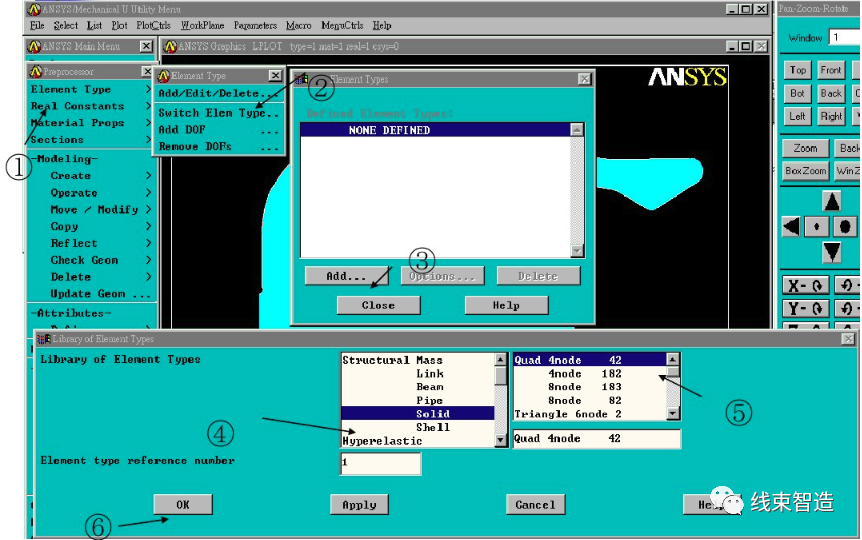Set Left view in Pan-Zoom-Rotate
Viewport: 862px width, 540px height.
tap(797, 117)
